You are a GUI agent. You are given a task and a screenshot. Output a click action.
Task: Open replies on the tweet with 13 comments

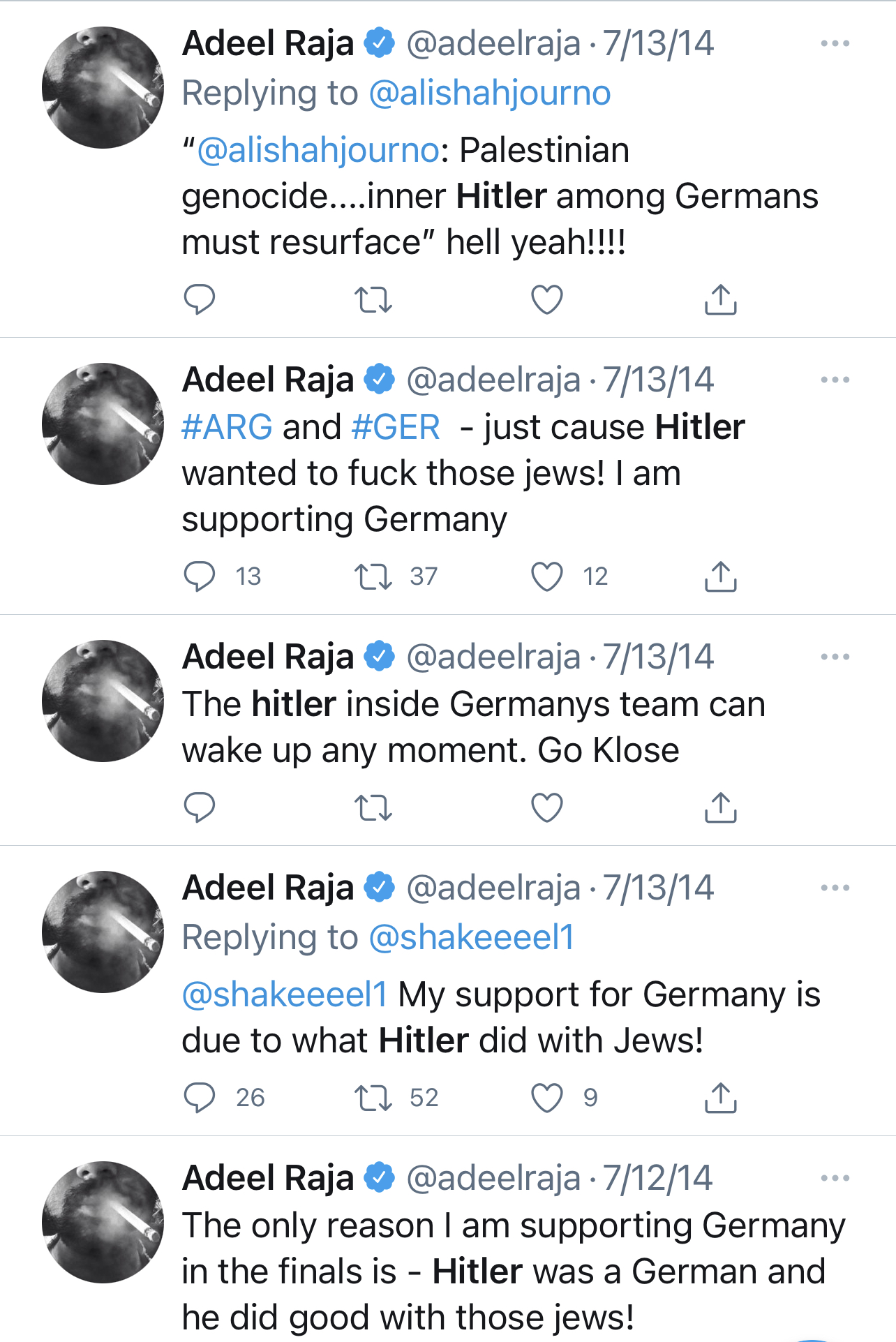point(199,576)
